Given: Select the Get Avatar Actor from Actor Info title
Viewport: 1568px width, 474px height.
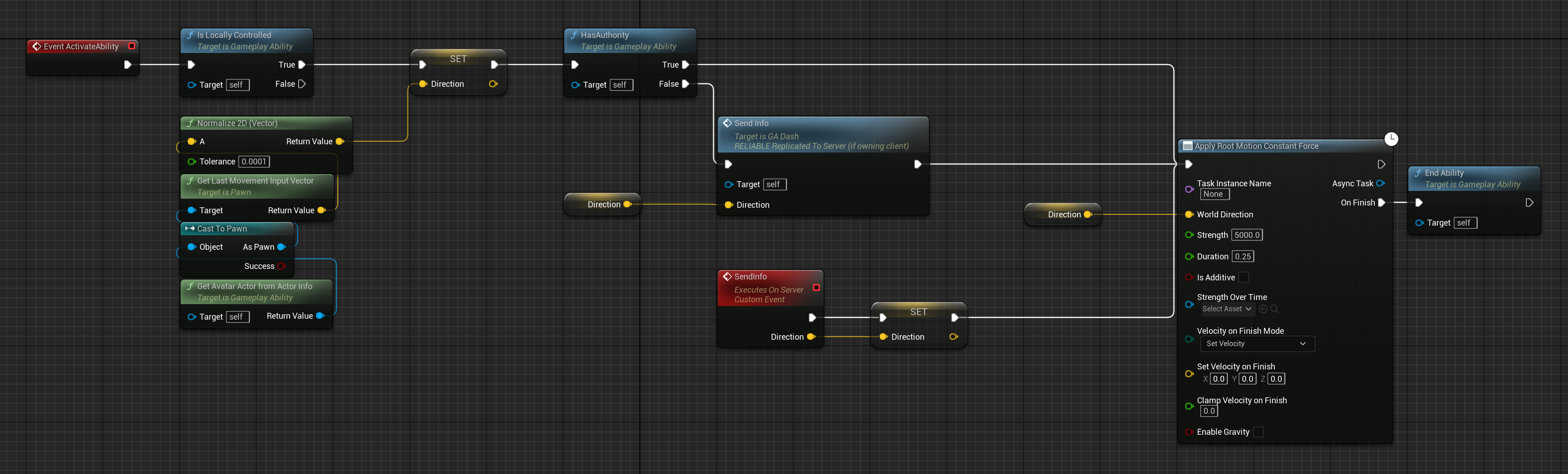Looking at the screenshot, I should click(x=254, y=286).
